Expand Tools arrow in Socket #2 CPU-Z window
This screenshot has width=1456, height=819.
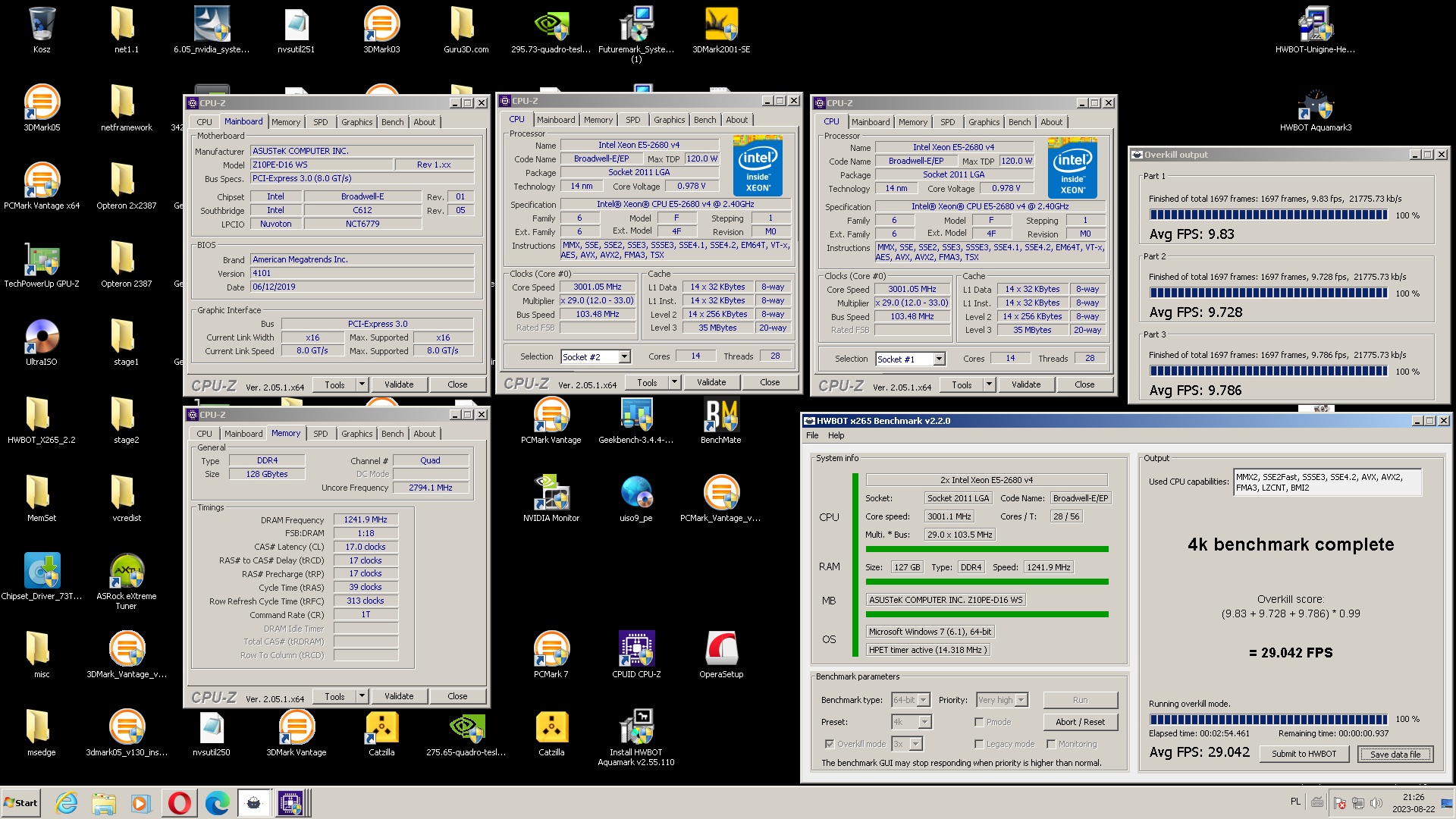[x=674, y=382]
